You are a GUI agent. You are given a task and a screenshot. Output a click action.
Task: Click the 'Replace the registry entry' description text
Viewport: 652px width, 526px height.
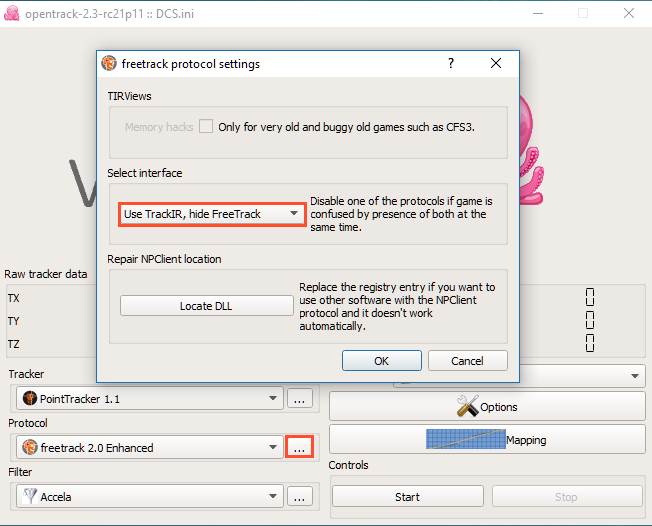397,306
